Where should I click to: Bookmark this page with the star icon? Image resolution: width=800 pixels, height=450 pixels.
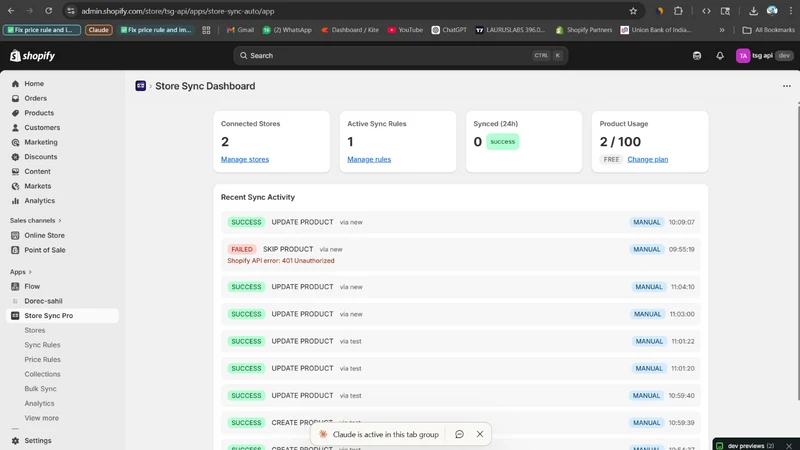pyautogui.click(x=633, y=11)
